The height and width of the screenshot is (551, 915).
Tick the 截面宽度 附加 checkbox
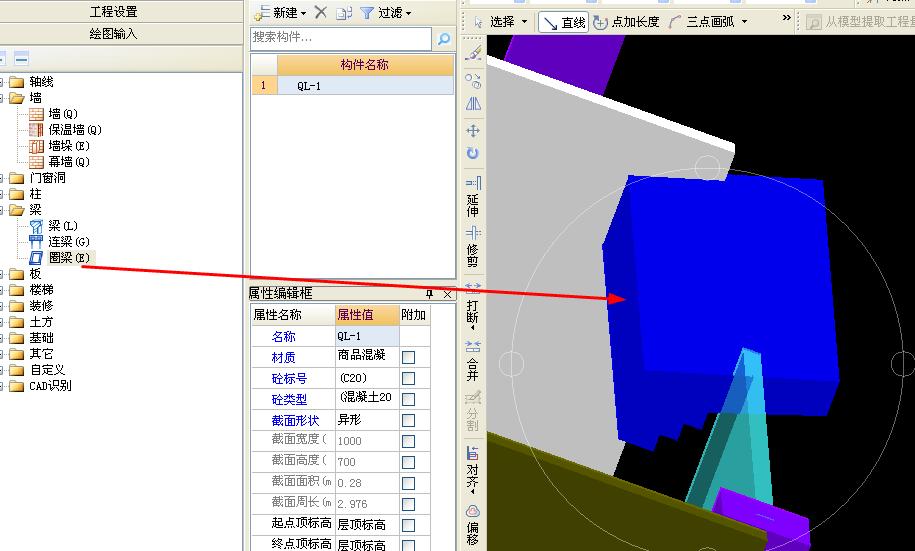click(408, 441)
